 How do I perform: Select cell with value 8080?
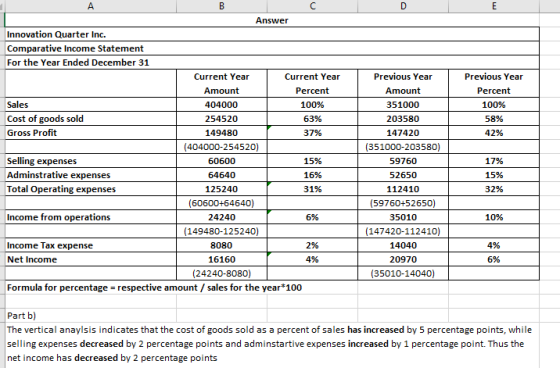(x=222, y=245)
